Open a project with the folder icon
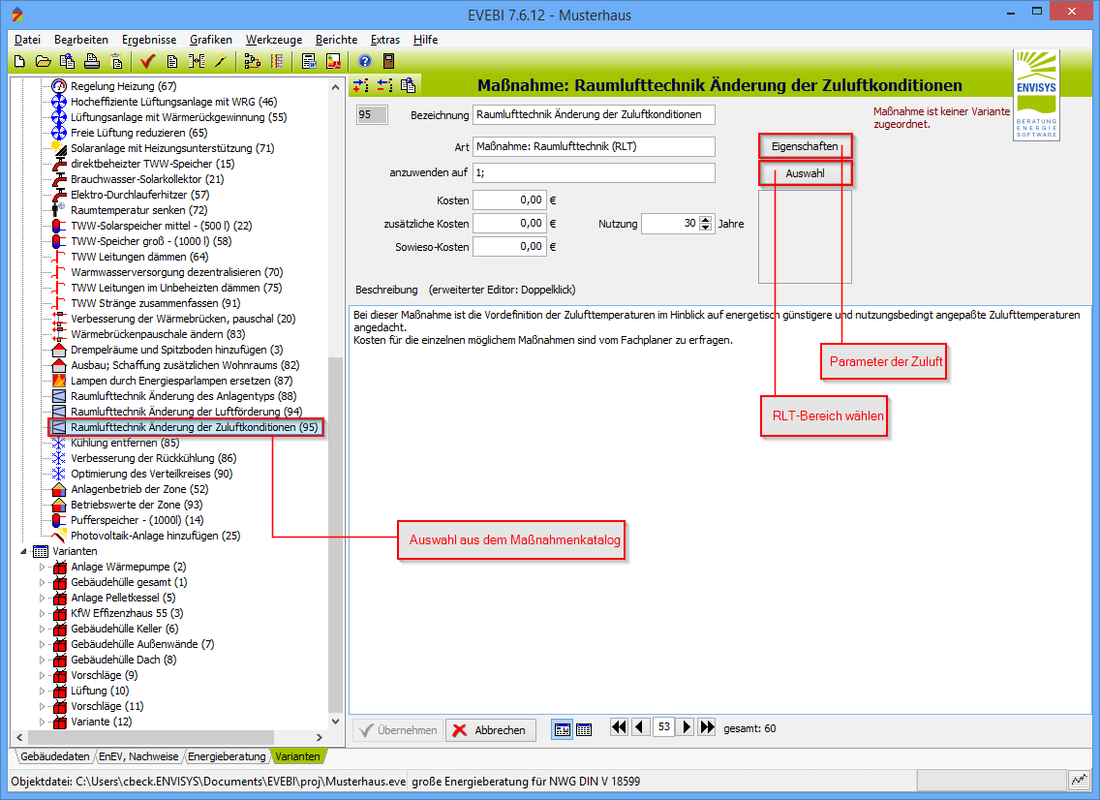Image resolution: width=1100 pixels, height=800 pixels. click(x=43, y=61)
